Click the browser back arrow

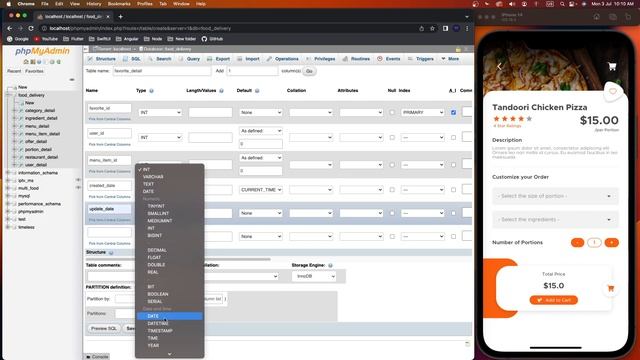coord(10,28)
